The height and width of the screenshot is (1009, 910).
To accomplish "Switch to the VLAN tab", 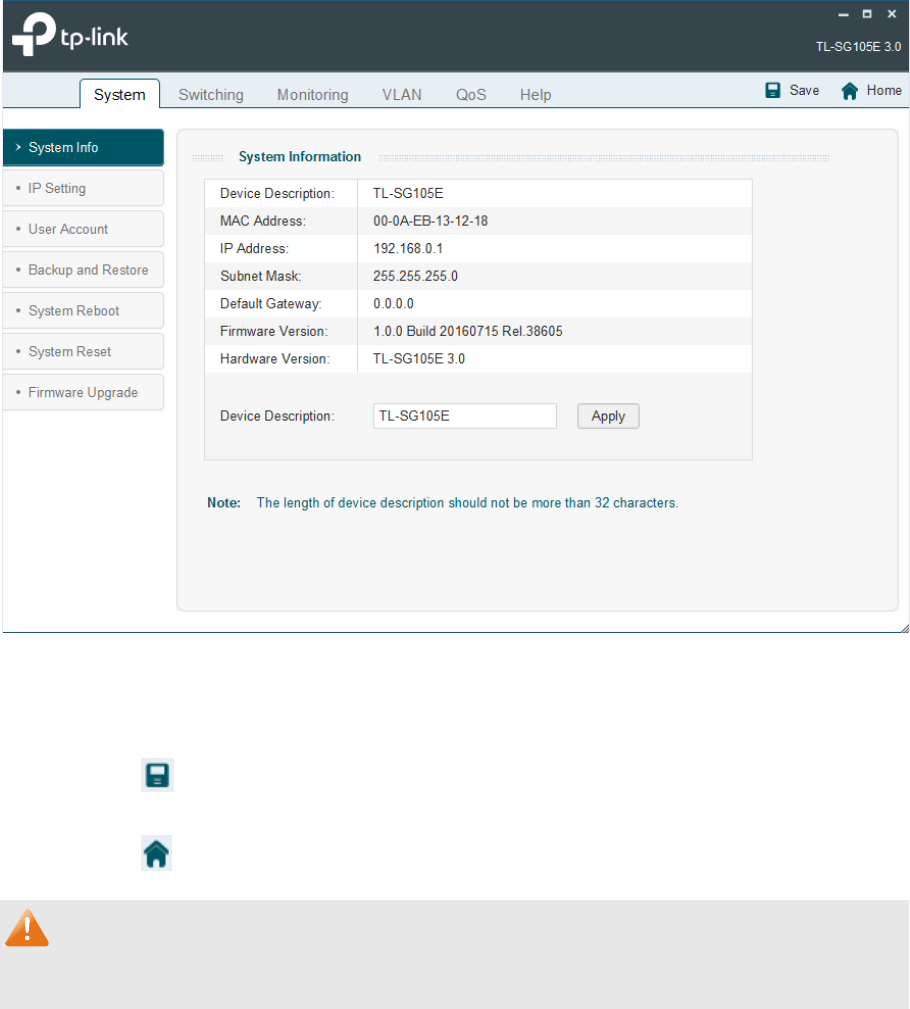I will (402, 94).
